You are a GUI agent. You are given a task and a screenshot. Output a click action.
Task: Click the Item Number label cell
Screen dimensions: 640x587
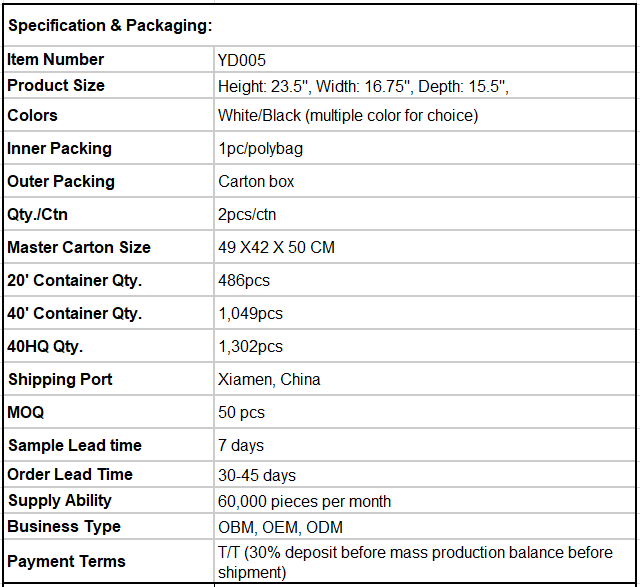109,60
